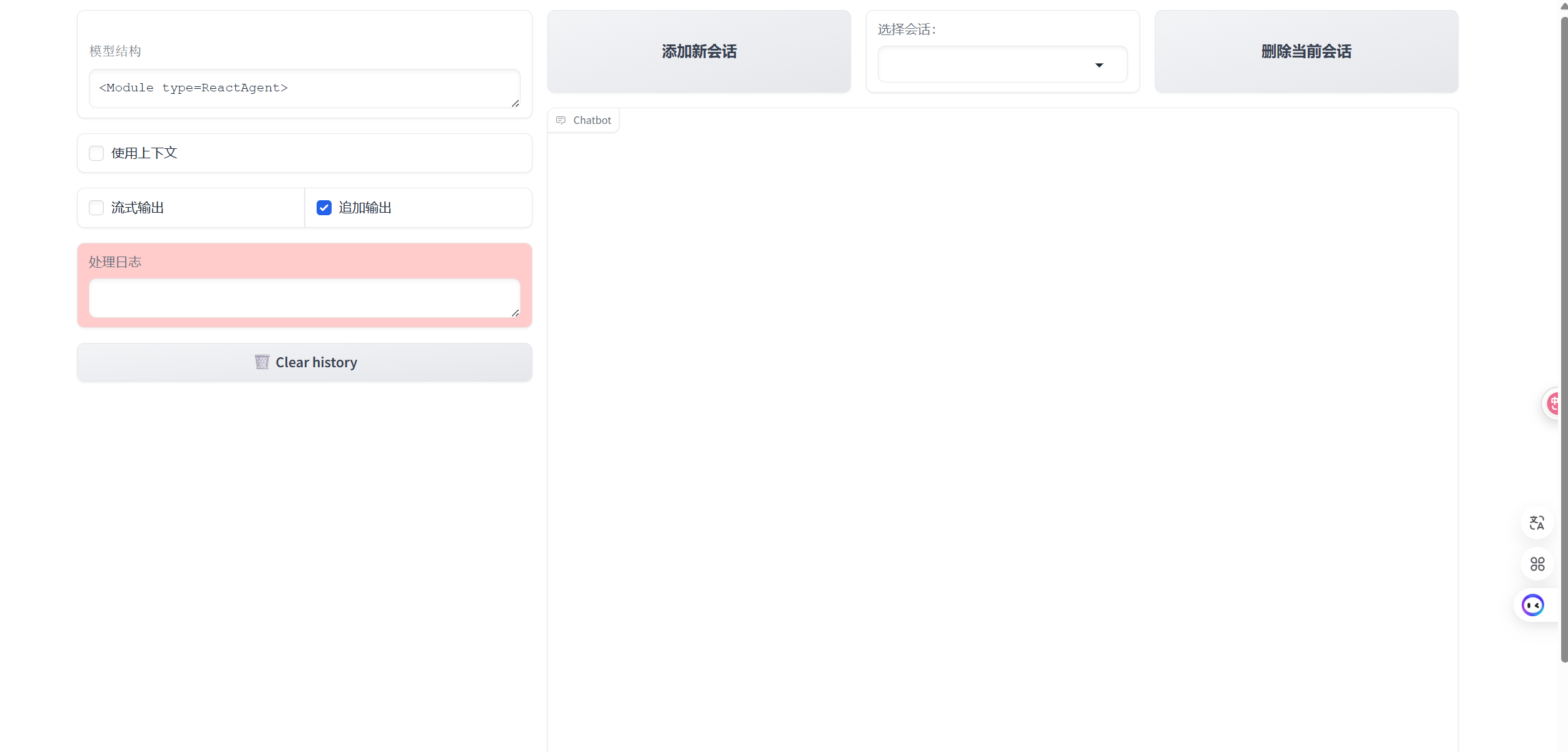Viewport: 1568px width, 752px height.
Task: Expand the session selector dropdown arrow
Action: coord(1099,64)
